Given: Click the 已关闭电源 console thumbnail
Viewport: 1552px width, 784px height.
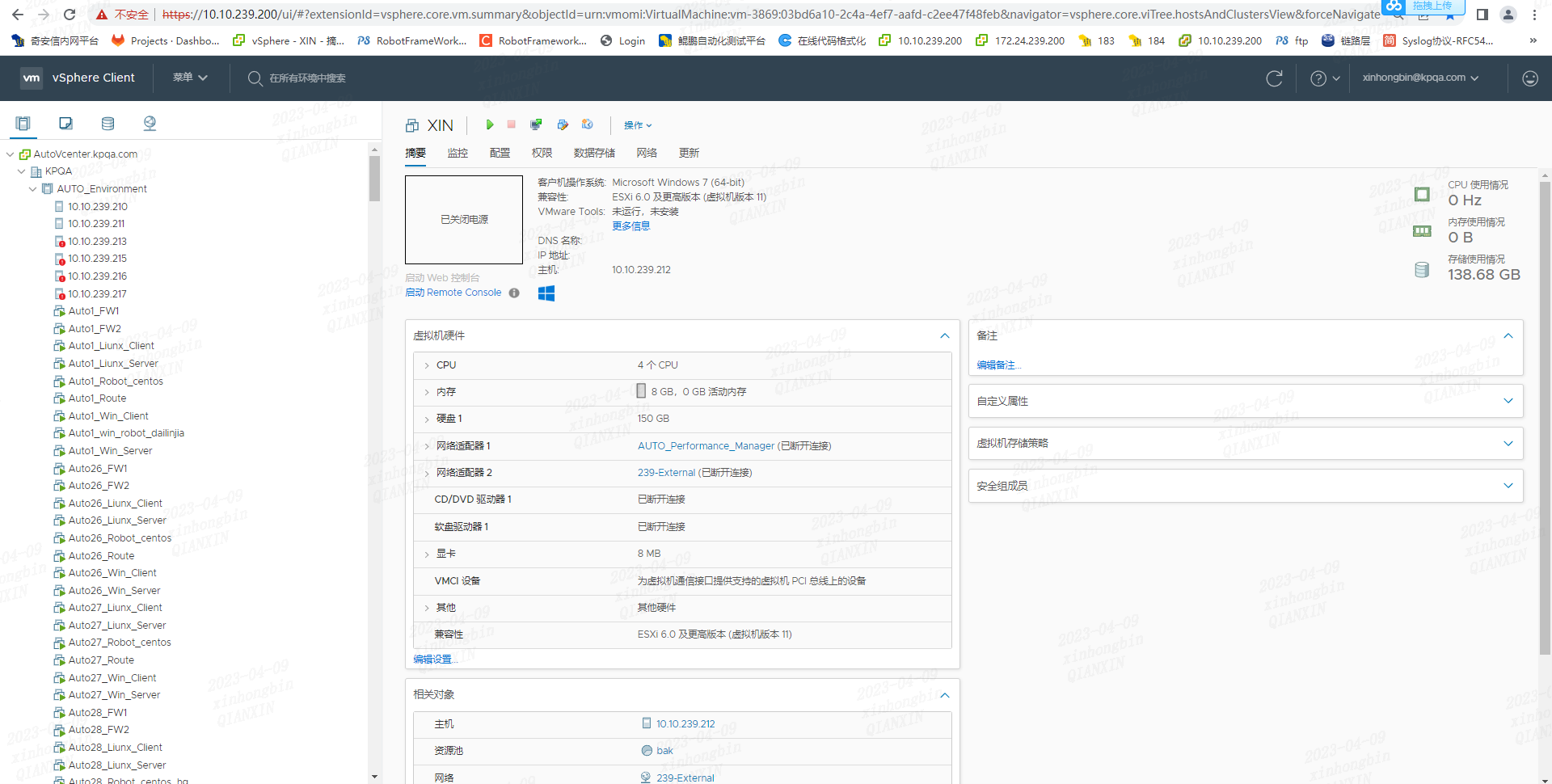Looking at the screenshot, I should pos(464,220).
